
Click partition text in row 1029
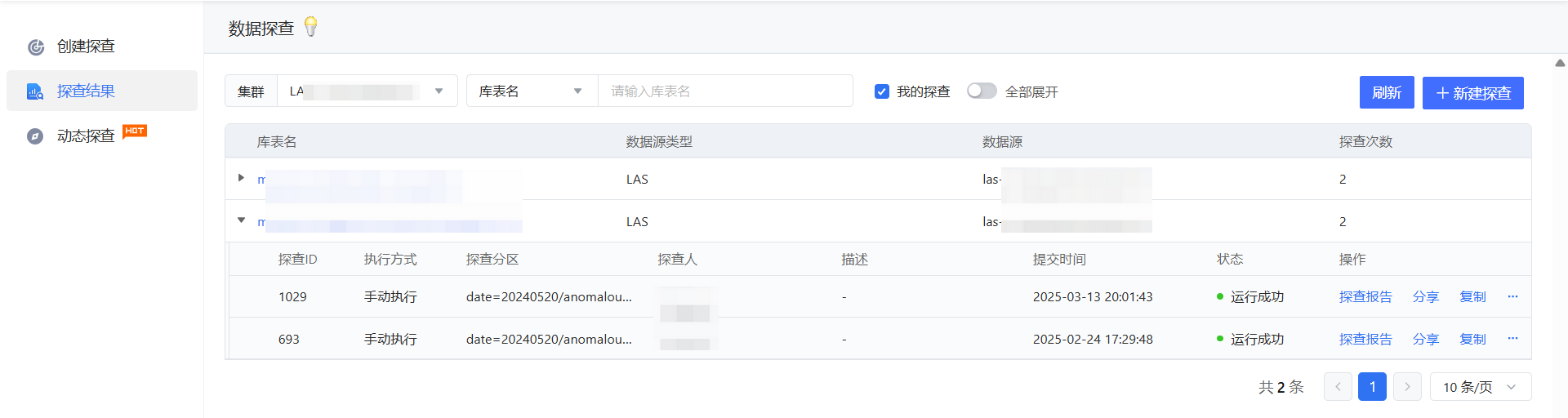click(x=549, y=296)
